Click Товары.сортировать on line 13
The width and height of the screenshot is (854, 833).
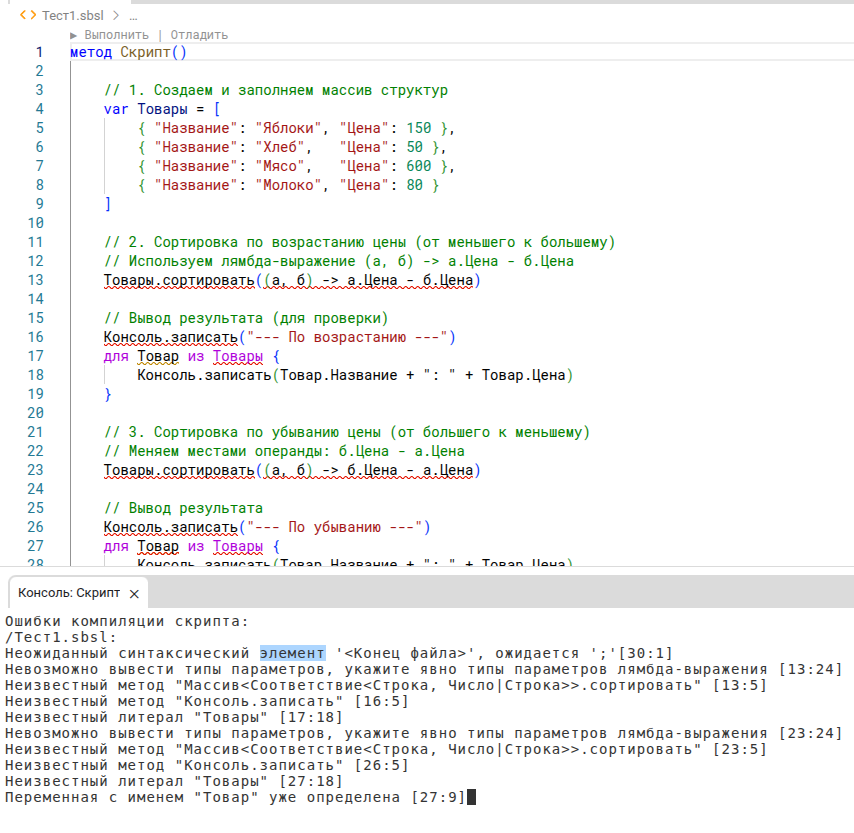179,280
